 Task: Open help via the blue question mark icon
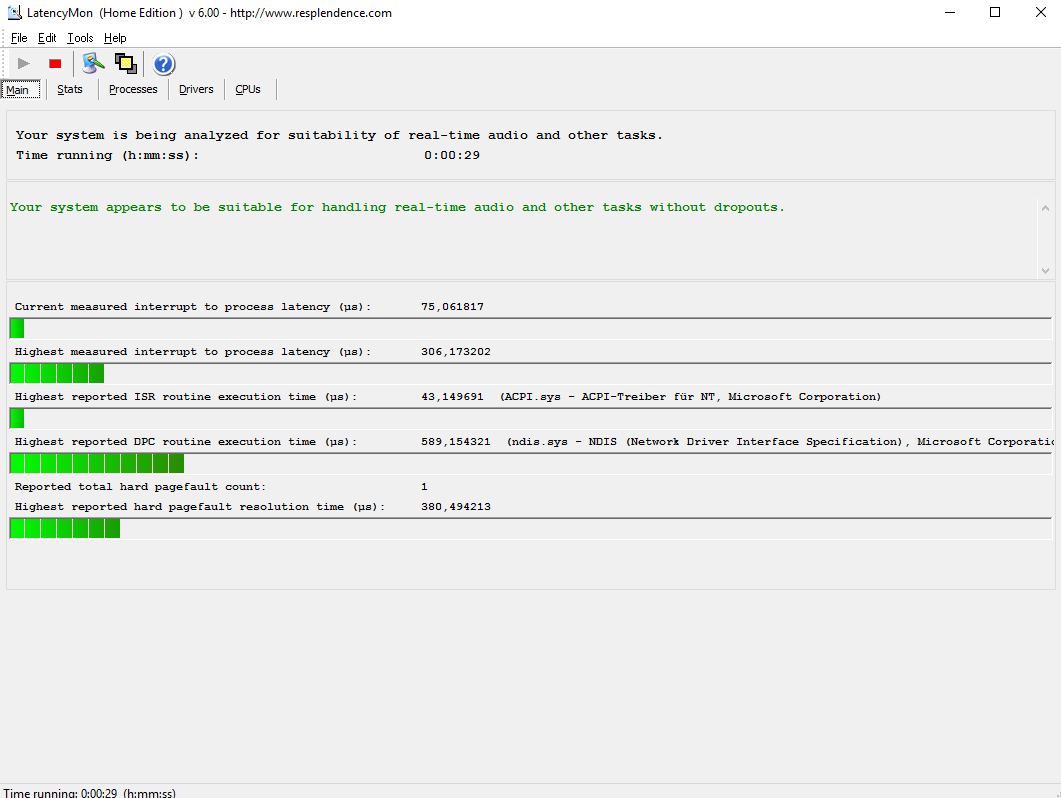pyautogui.click(x=164, y=64)
